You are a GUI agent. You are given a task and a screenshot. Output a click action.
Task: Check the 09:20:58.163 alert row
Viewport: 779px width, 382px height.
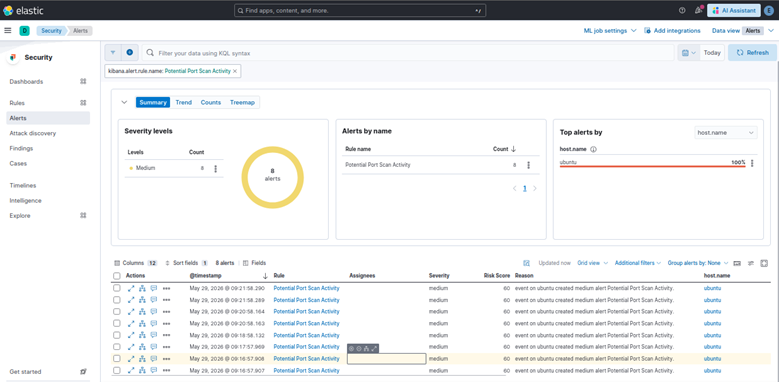coord(116,323)
